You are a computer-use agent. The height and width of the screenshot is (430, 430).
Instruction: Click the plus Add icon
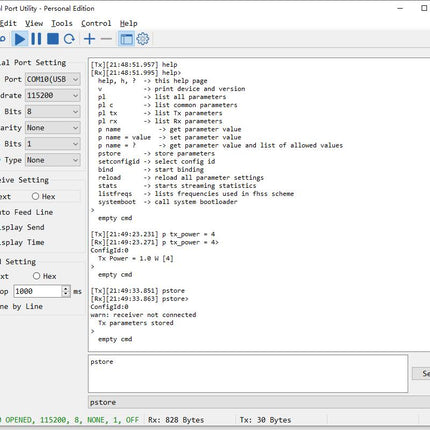coord(89,39)
